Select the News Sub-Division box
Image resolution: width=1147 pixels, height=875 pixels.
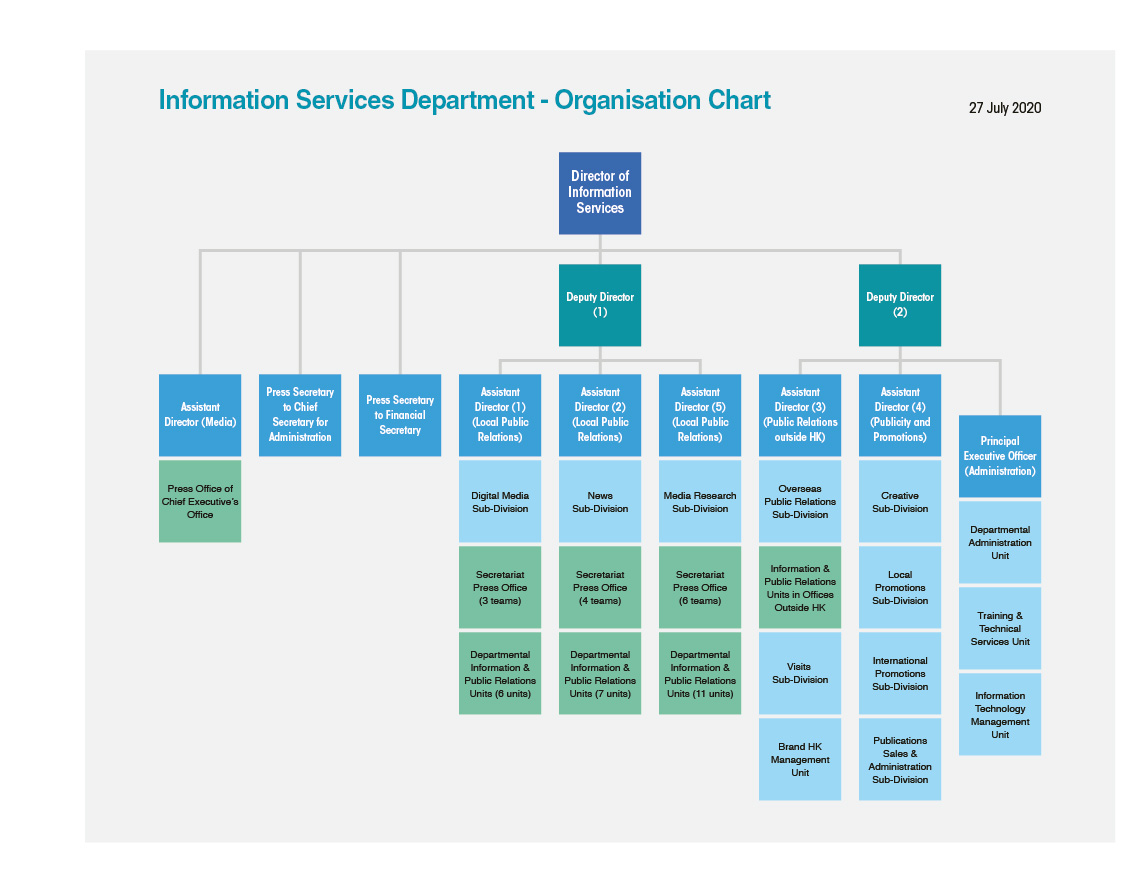click(599, 500)
